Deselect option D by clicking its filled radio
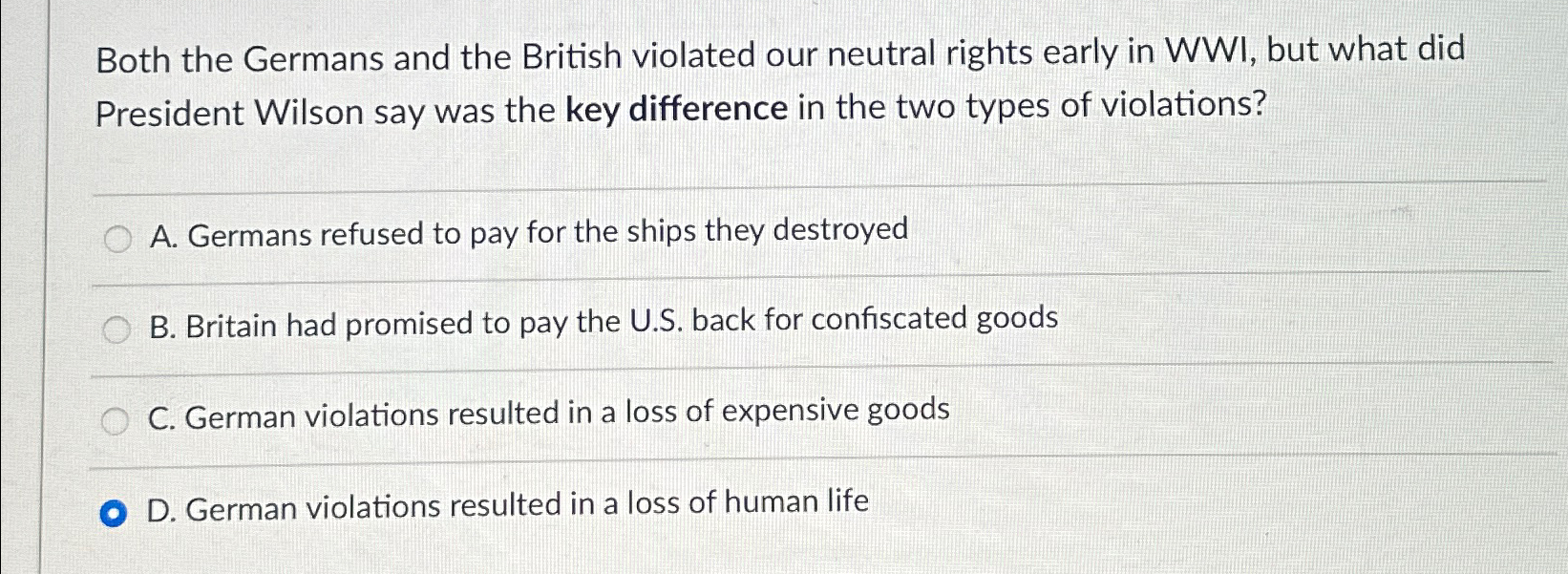Screen dimensions: 1568x574 coord(116,512)
